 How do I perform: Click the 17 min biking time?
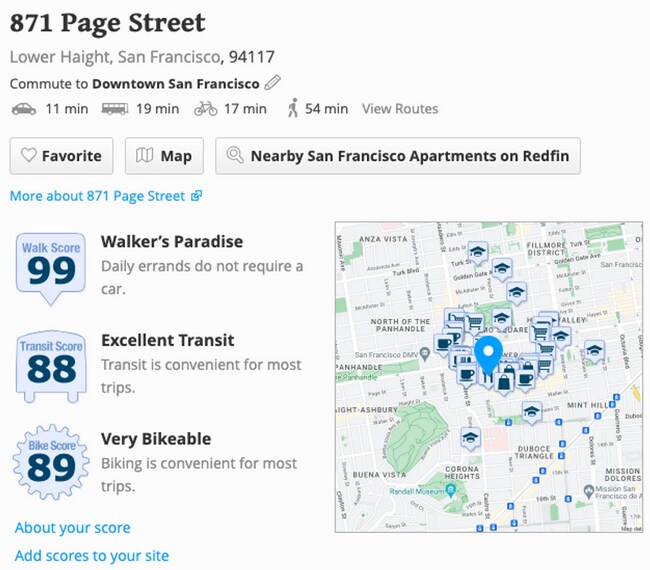click(x=245, y=109)
